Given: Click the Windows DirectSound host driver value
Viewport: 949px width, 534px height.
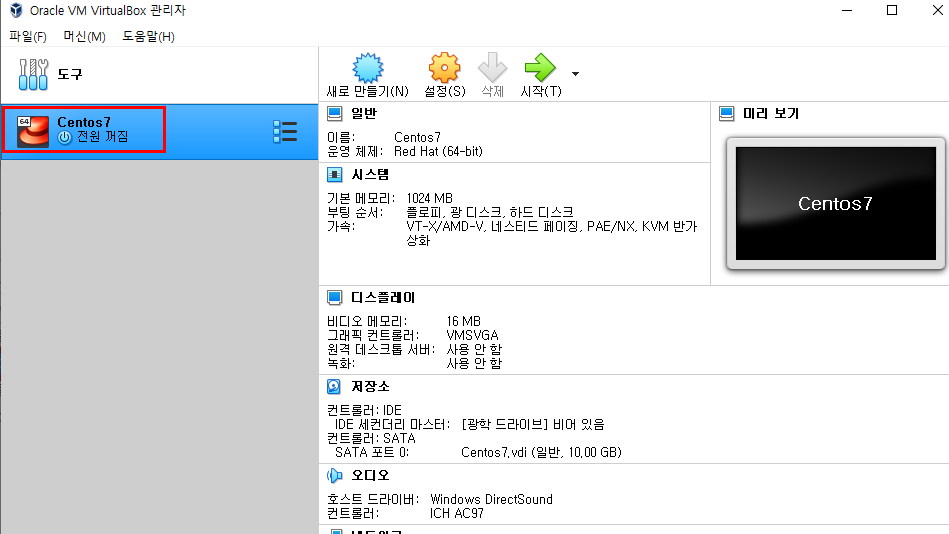Looking at the screenshot, I should [491, 499].
